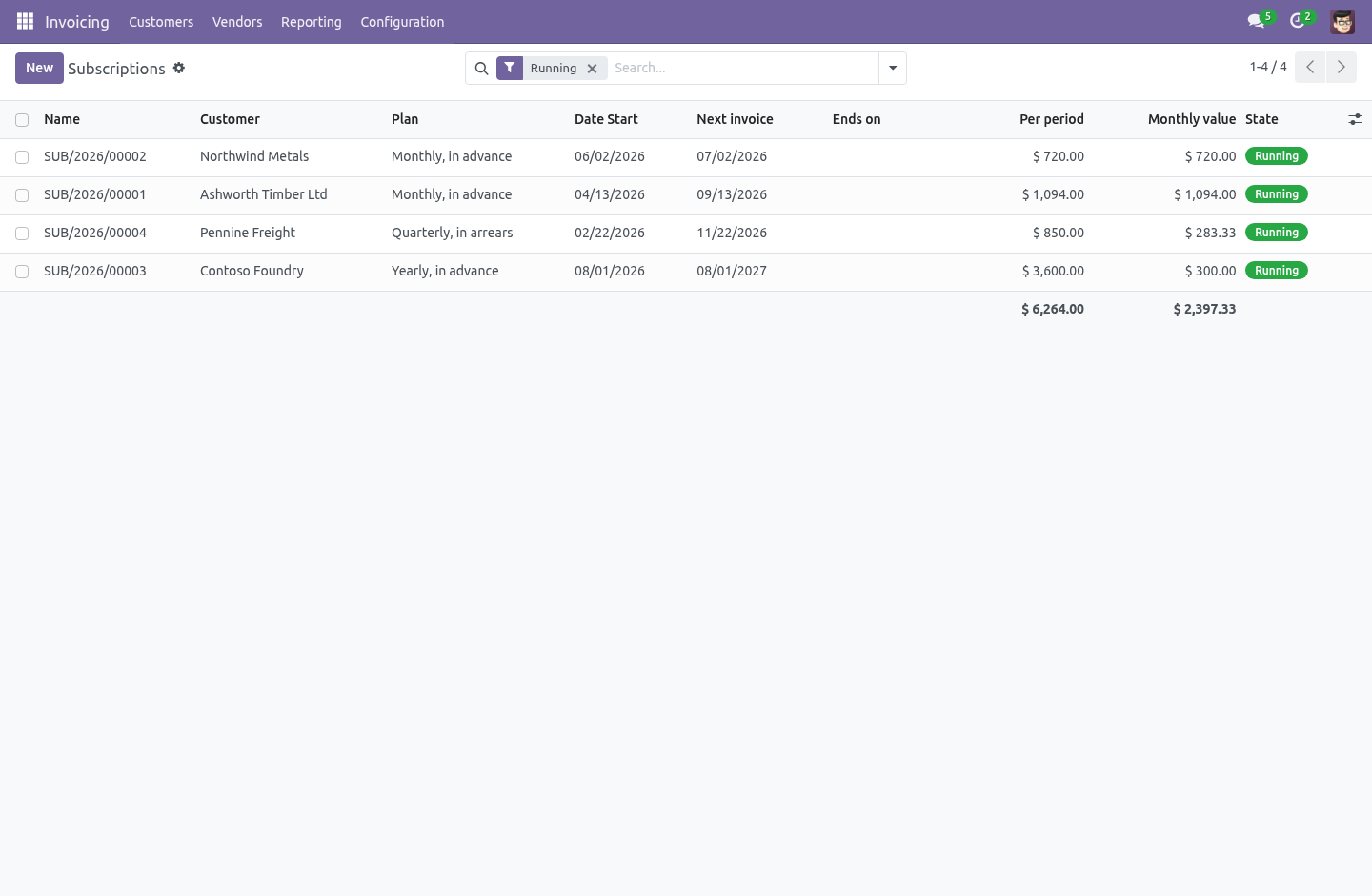Click next invoice date 09/13/2026
The image size is (1372, 896).
point(732,194)
